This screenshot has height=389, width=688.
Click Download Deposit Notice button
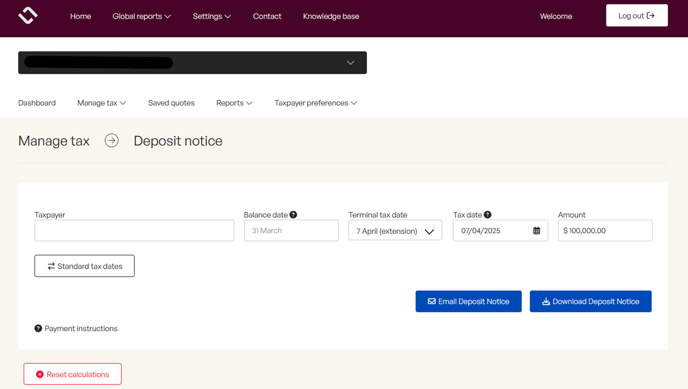click(x=591, y=301)
